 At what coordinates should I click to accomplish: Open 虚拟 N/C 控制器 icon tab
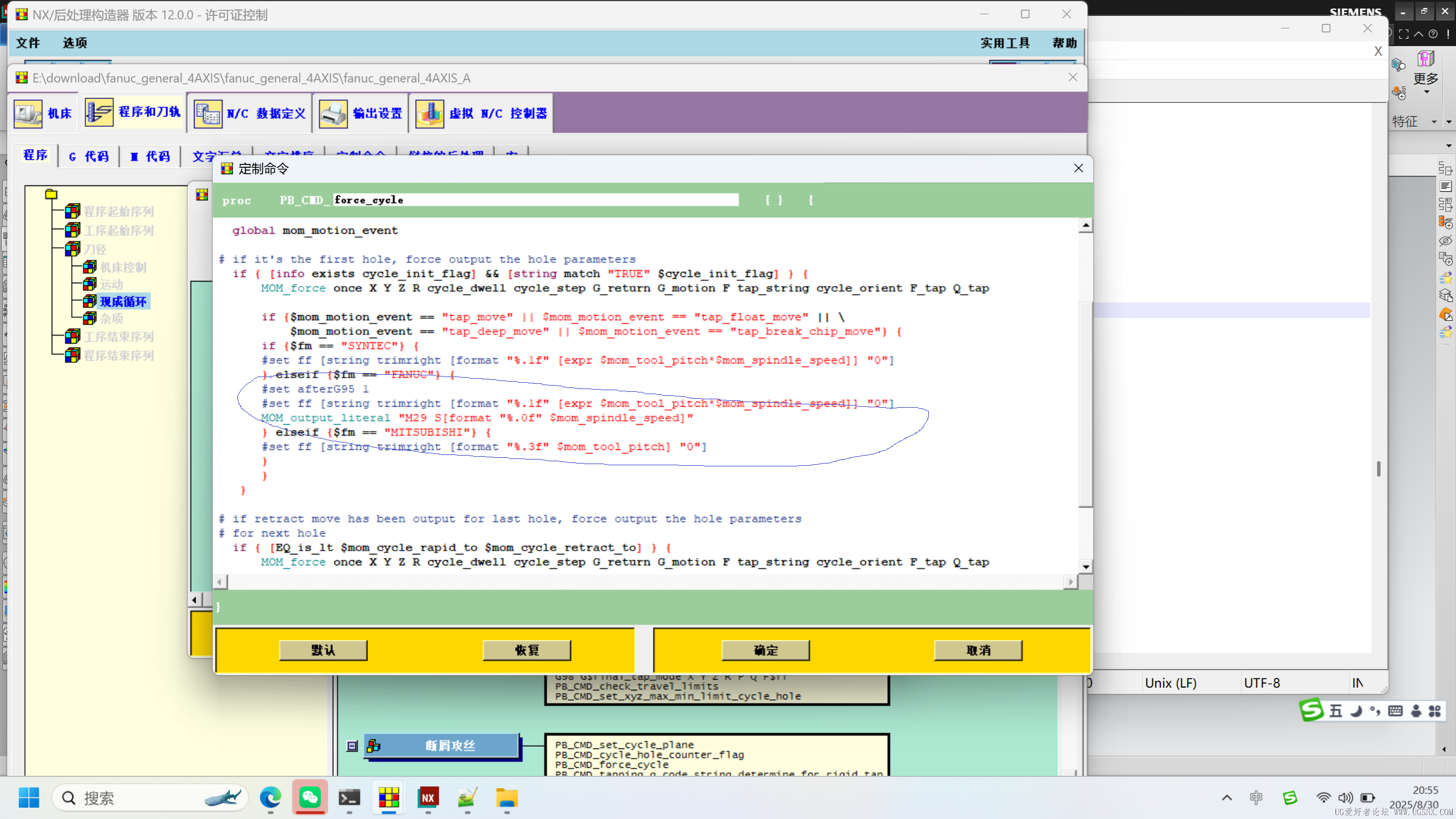(x=430, y=113)
